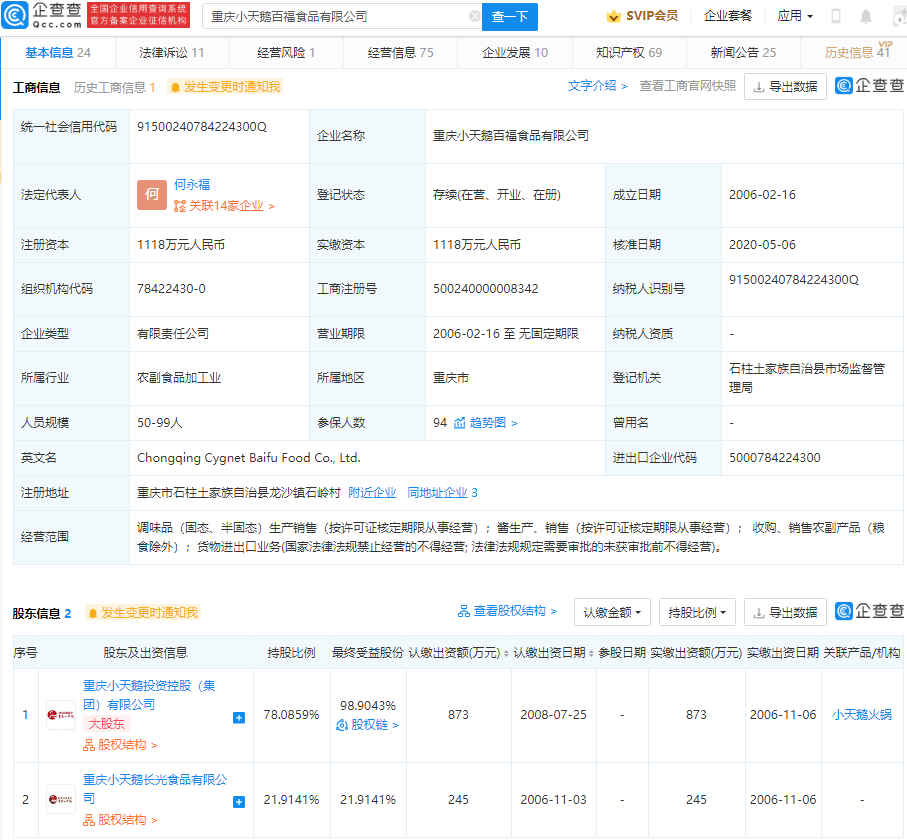Click the company name search input field
907x840 pixels.
[335, 16]
